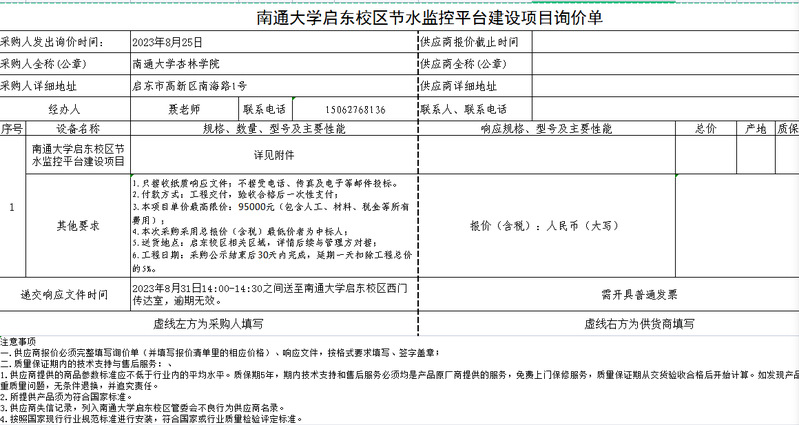Click the note line 3.供应商失信记录

click(143, 408)
